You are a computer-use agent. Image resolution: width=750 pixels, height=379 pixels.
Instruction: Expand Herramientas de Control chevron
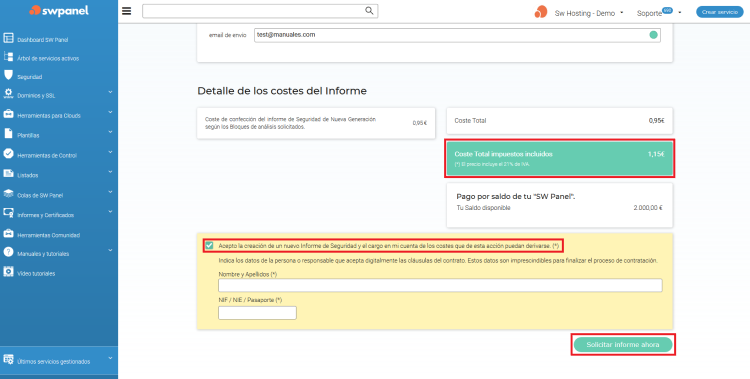pyautogui.click(x=110, y=152)
